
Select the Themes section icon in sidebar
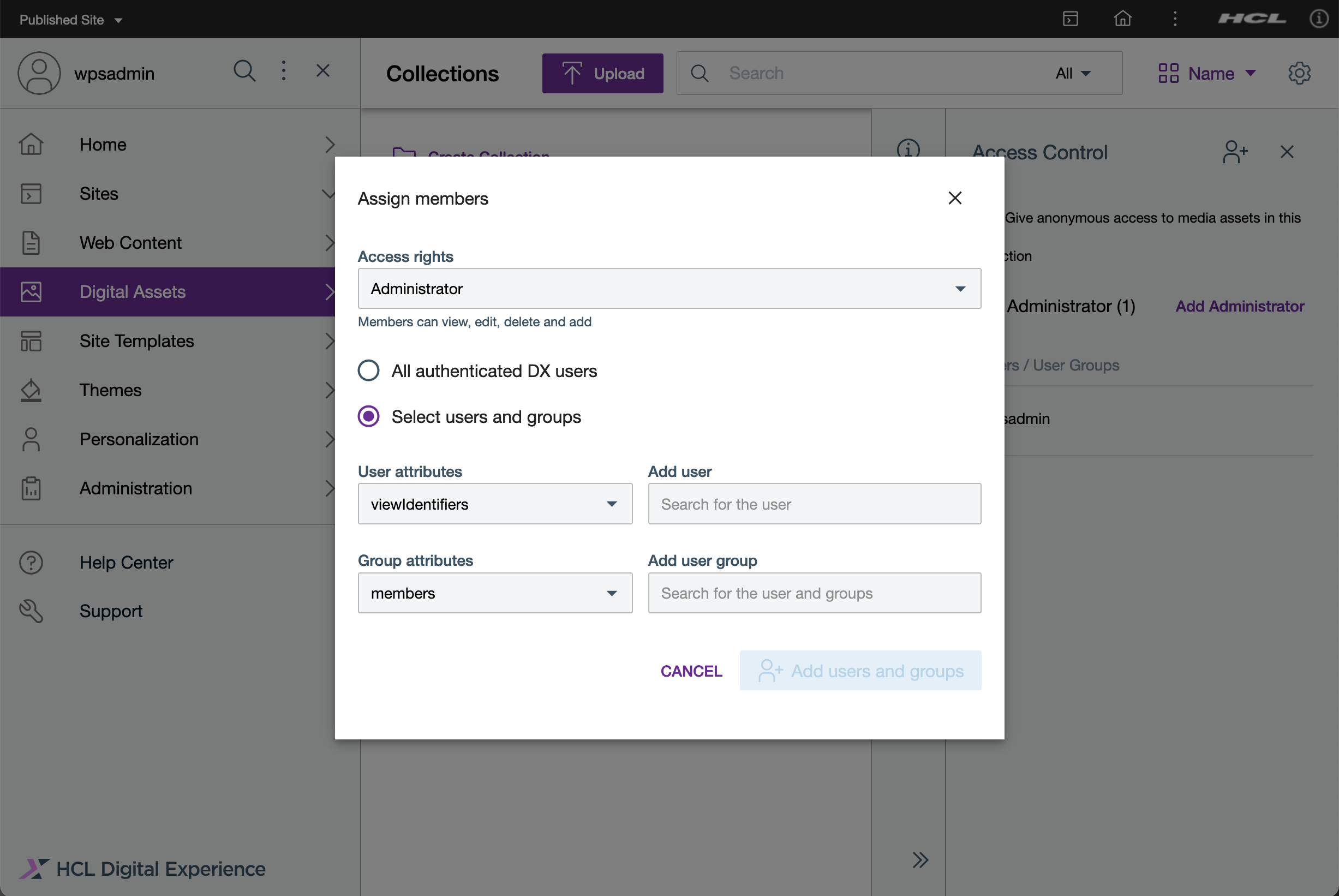point(32,390)
